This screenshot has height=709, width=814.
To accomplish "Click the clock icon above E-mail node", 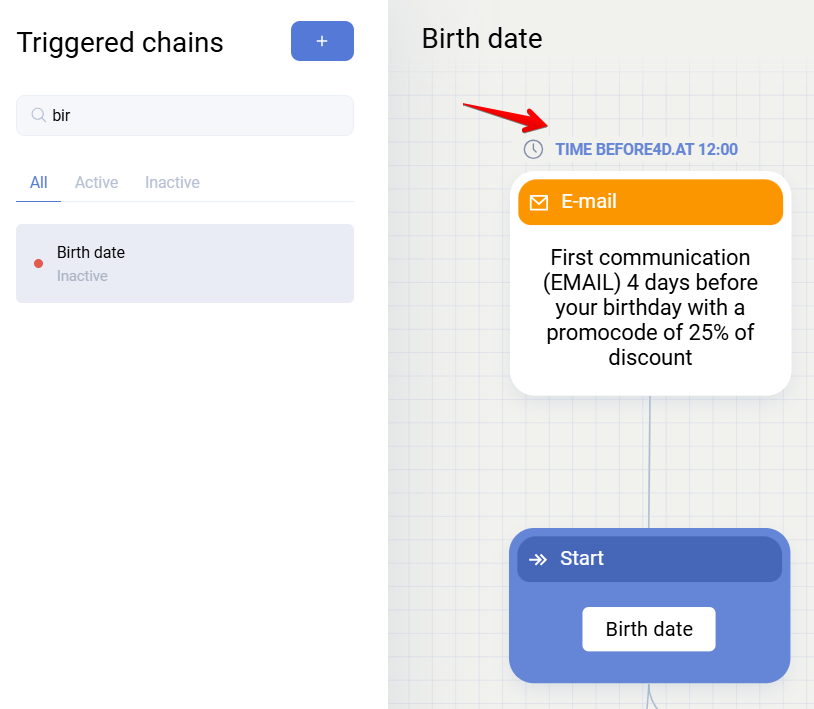I will (x=534, y=149).
